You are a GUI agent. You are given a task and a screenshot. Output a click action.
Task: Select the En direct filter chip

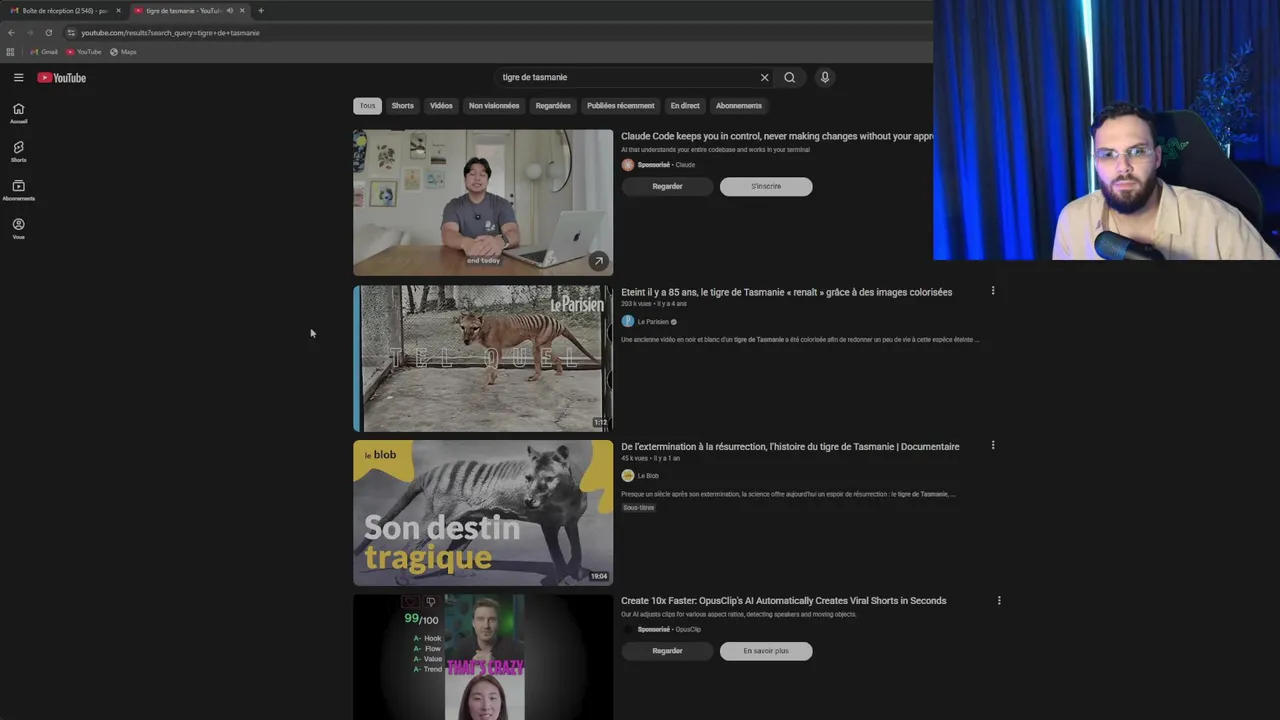click(685, 105)
